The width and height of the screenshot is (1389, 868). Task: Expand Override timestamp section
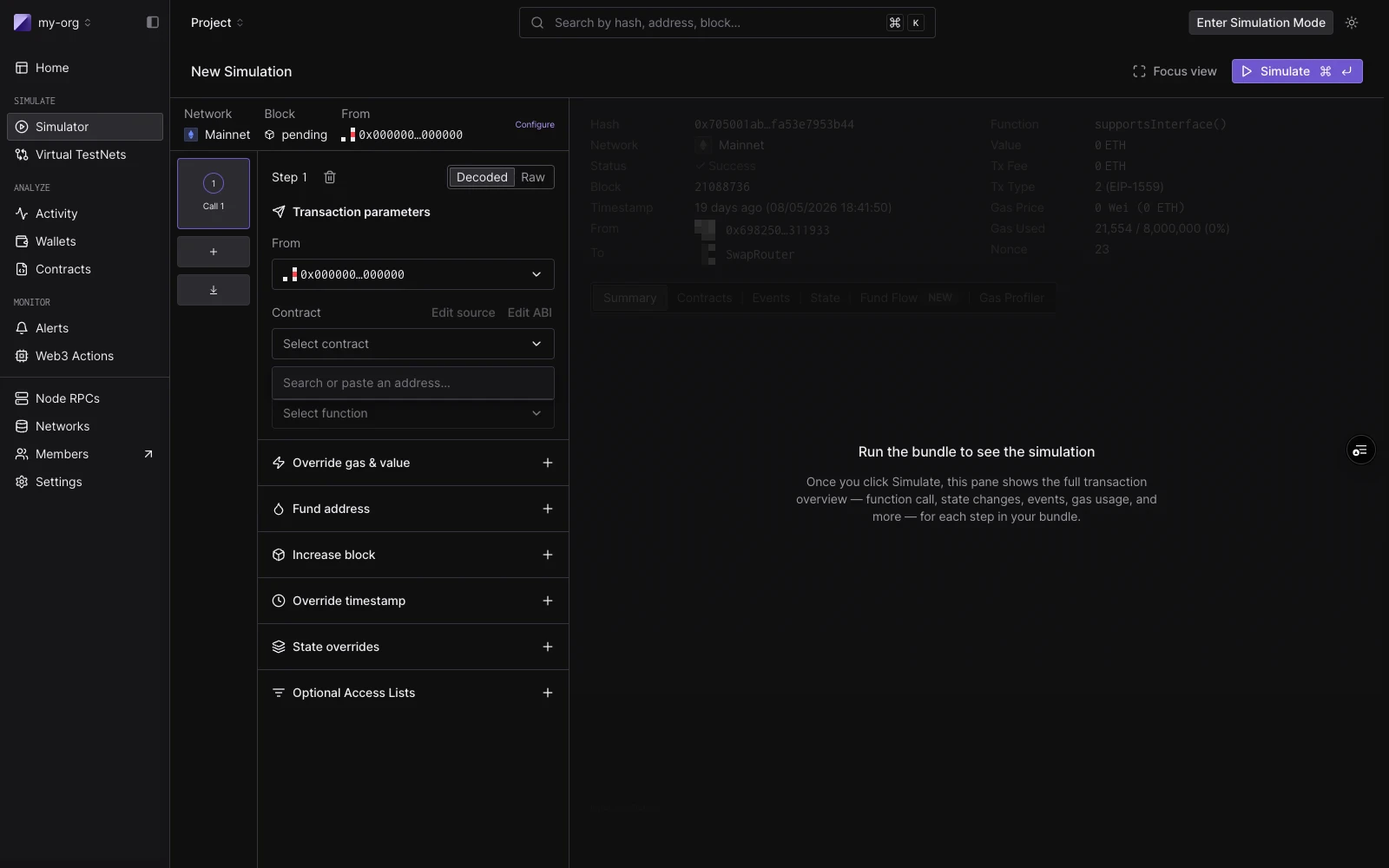click(x=413, y=601)
